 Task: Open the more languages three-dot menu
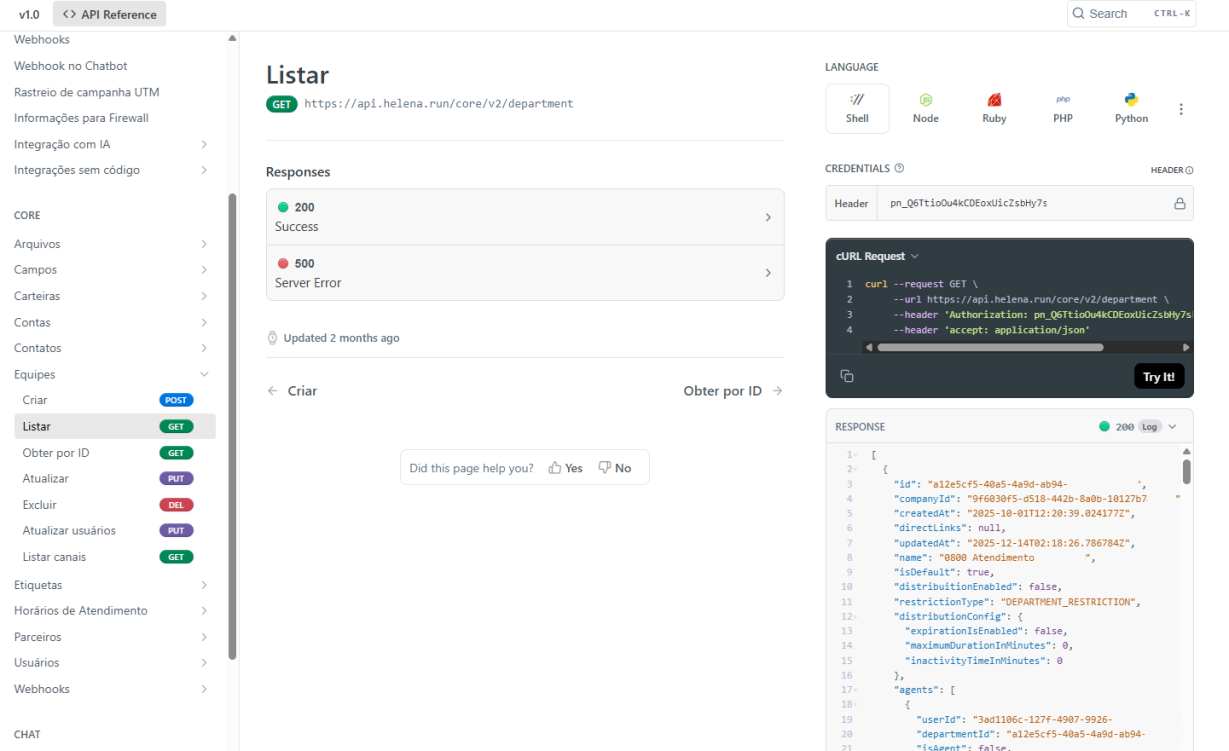point(1181,109)
